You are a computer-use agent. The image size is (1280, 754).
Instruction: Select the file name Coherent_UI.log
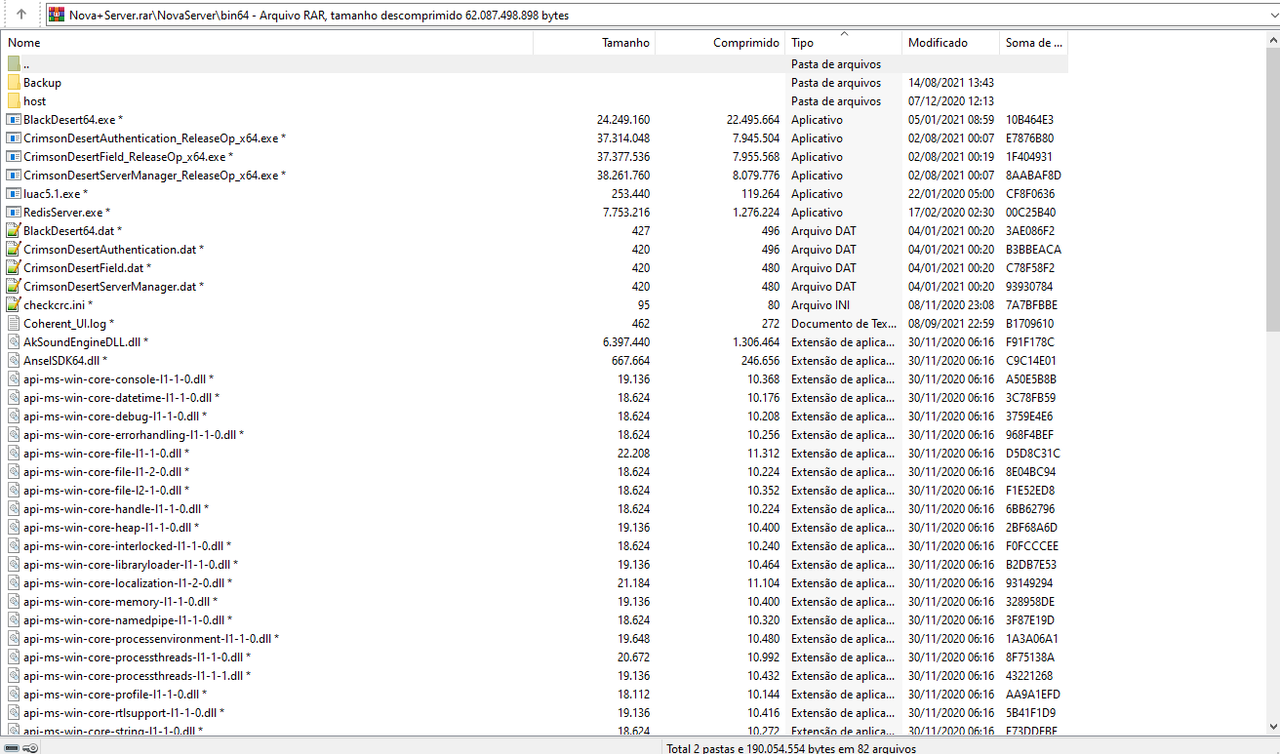[x=65, y=323]
